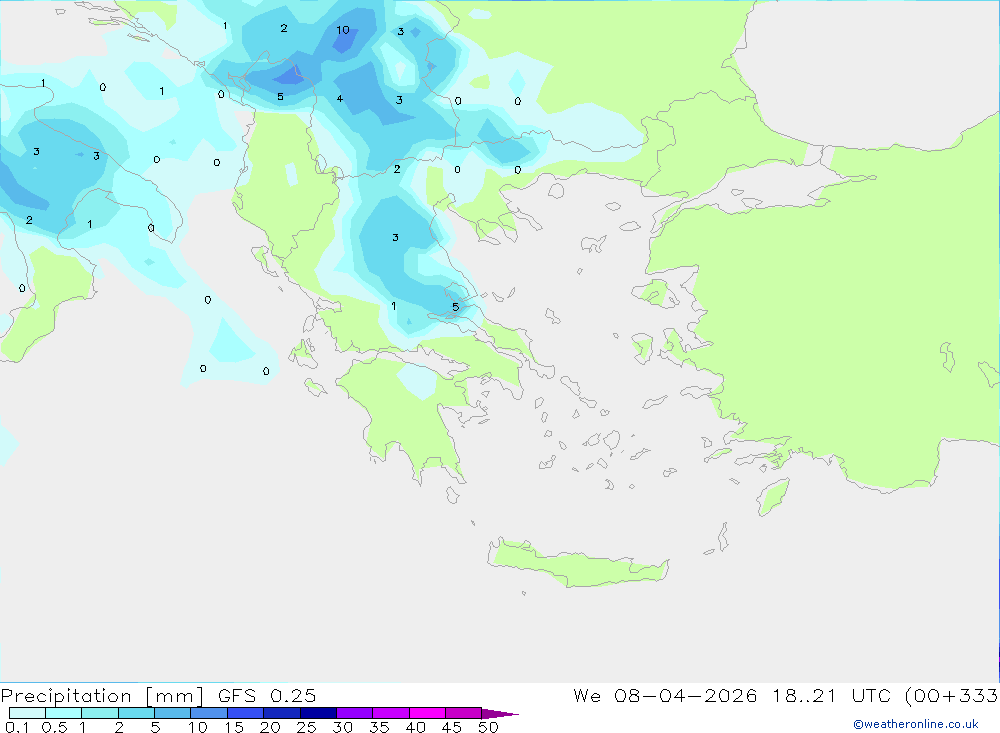
Task: Click the '(00+333' forecast offset text
Action: point(952,696)
